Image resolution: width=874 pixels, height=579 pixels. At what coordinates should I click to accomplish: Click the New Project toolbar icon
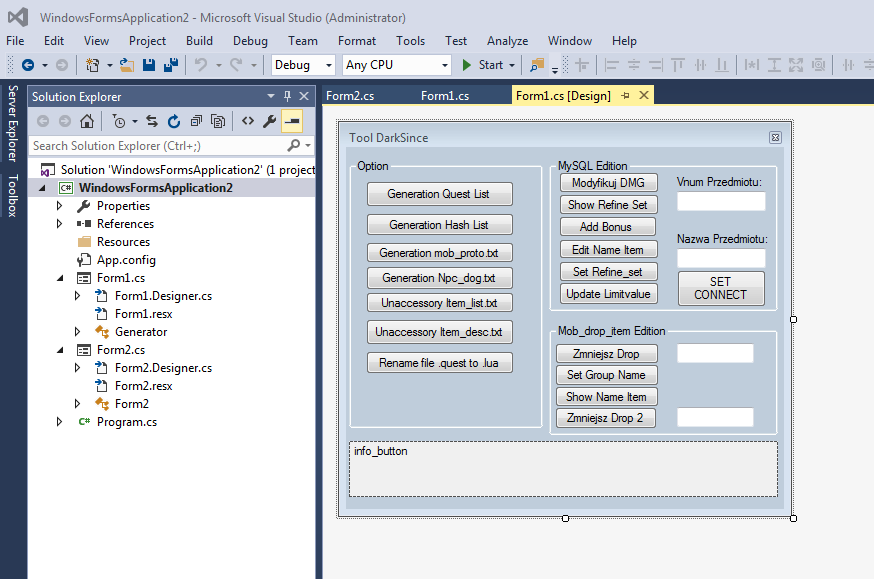93,65
